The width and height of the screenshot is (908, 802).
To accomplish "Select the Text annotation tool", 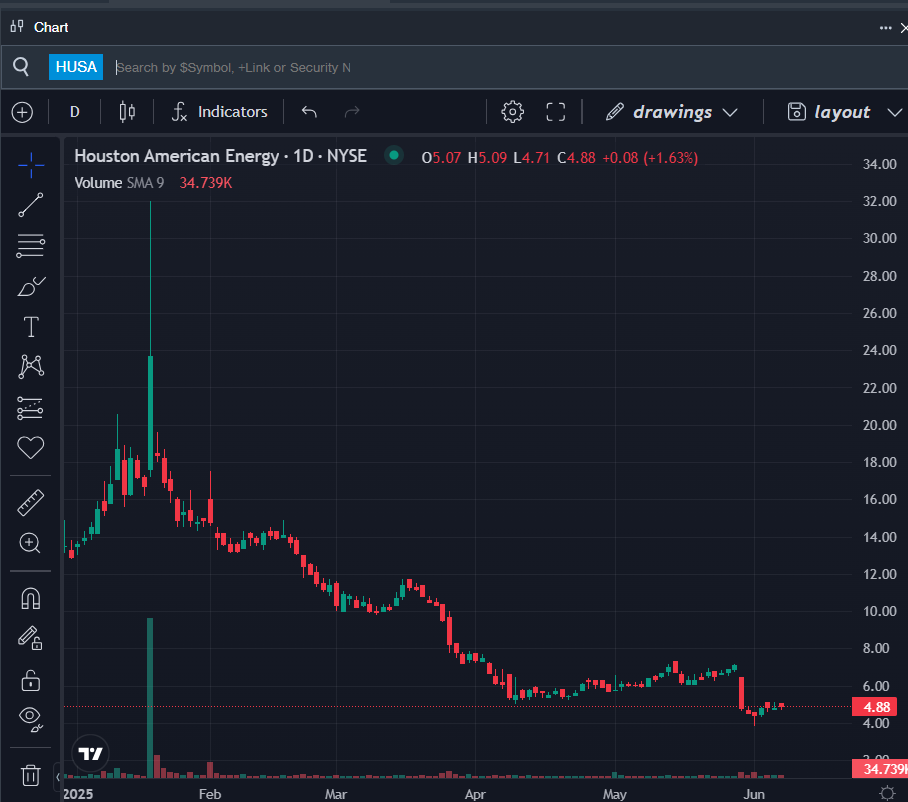I will [x=31, y=327].
